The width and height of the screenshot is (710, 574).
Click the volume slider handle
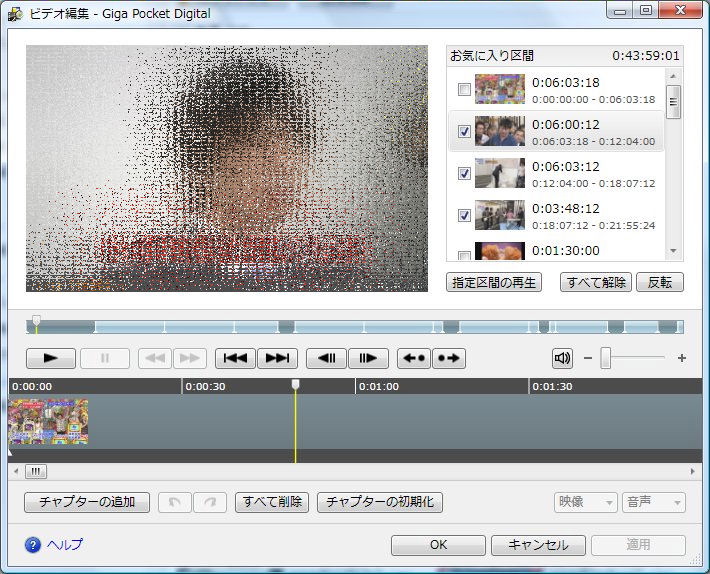click(606, 358)
